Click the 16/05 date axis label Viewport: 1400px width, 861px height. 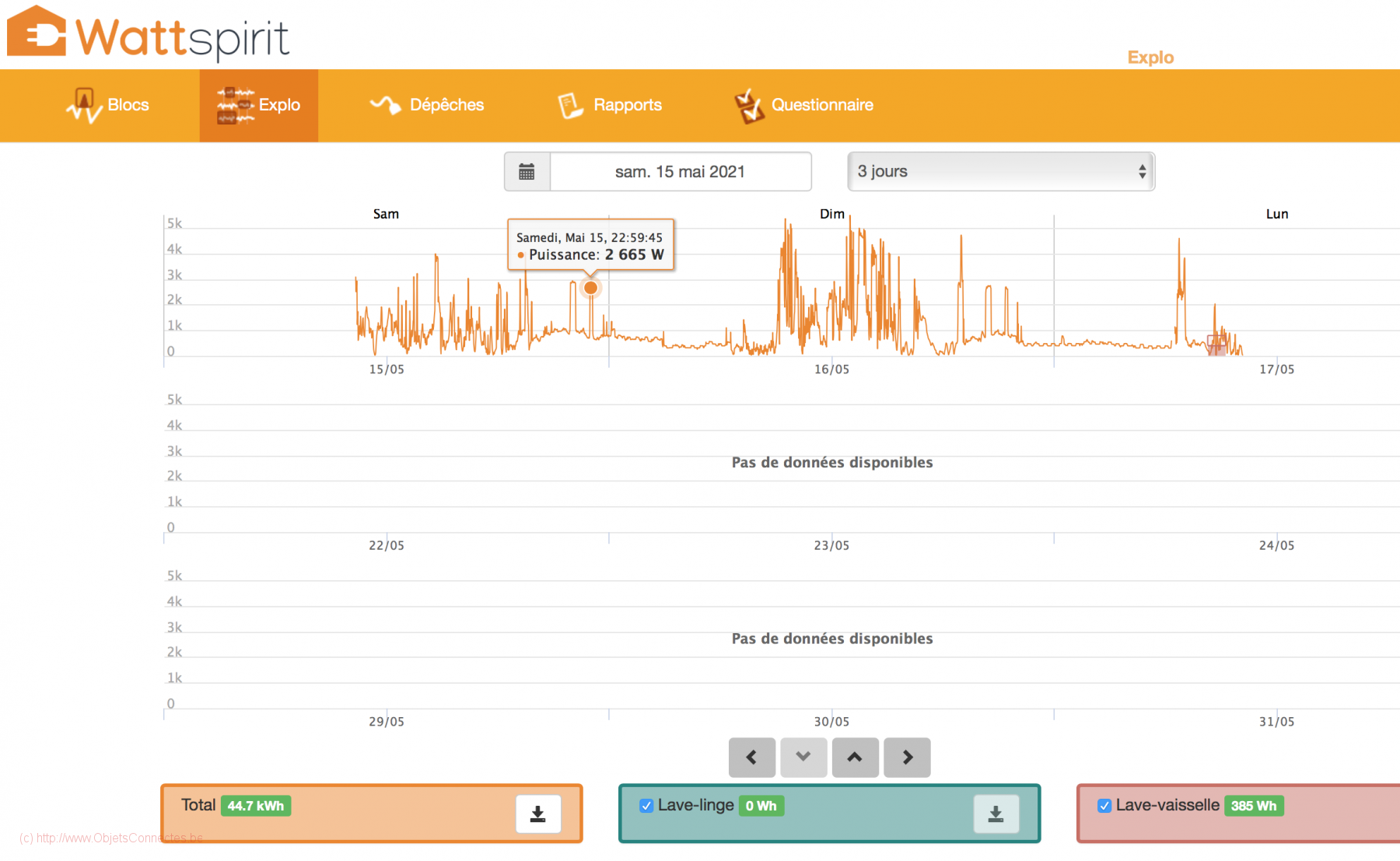coord(831,369)
